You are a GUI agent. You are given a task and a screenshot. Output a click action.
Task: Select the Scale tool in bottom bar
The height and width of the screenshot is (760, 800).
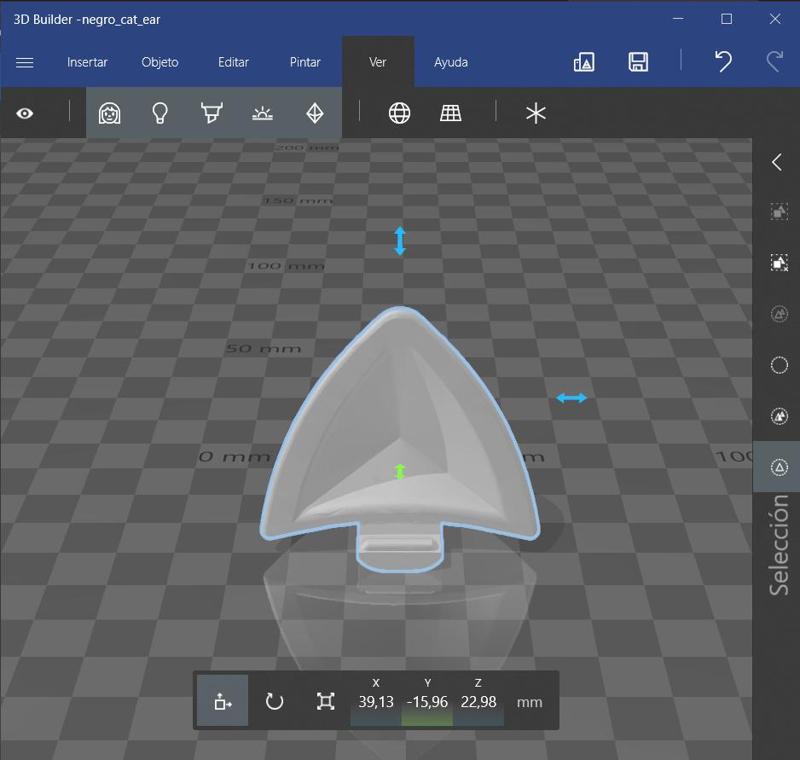click(x=326, y=701)
